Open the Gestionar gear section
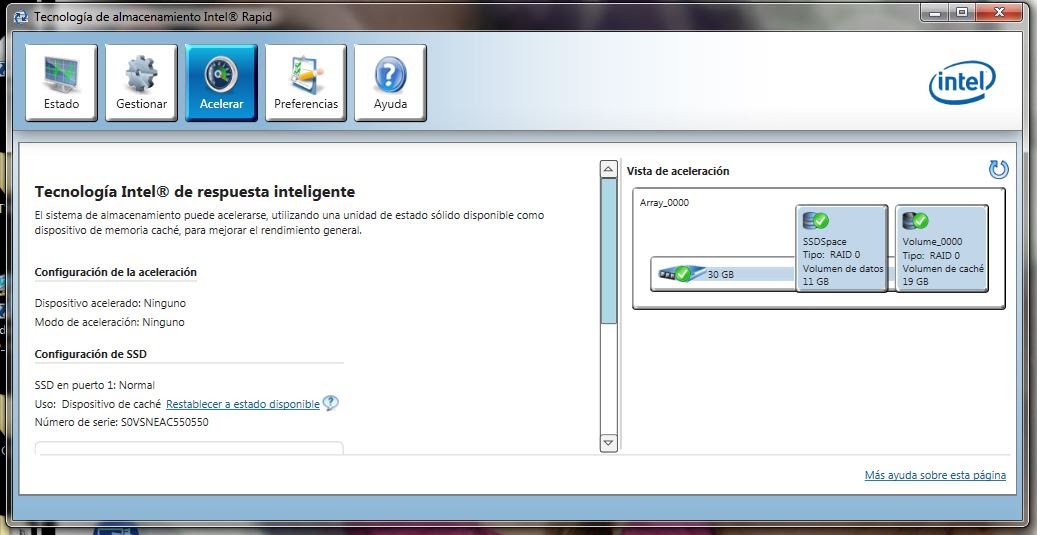1037x535 pixels. tap(141, 82)
